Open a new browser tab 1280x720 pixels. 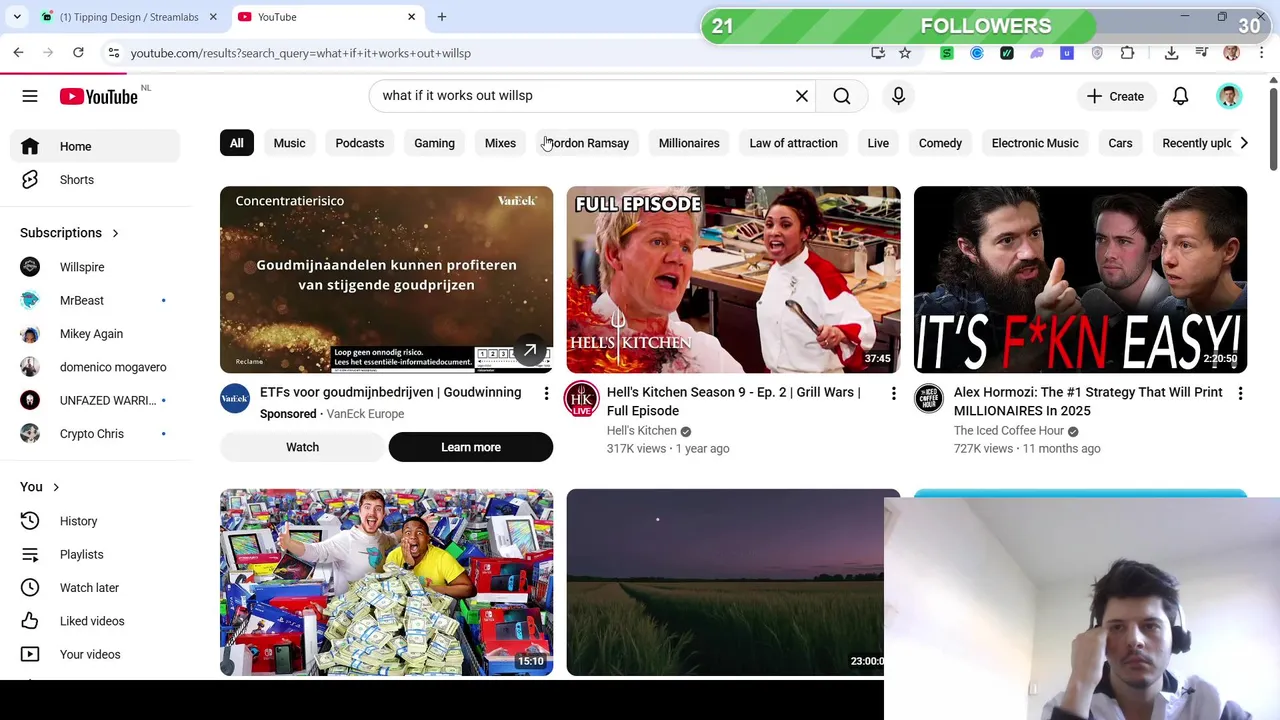coord(442,17)
